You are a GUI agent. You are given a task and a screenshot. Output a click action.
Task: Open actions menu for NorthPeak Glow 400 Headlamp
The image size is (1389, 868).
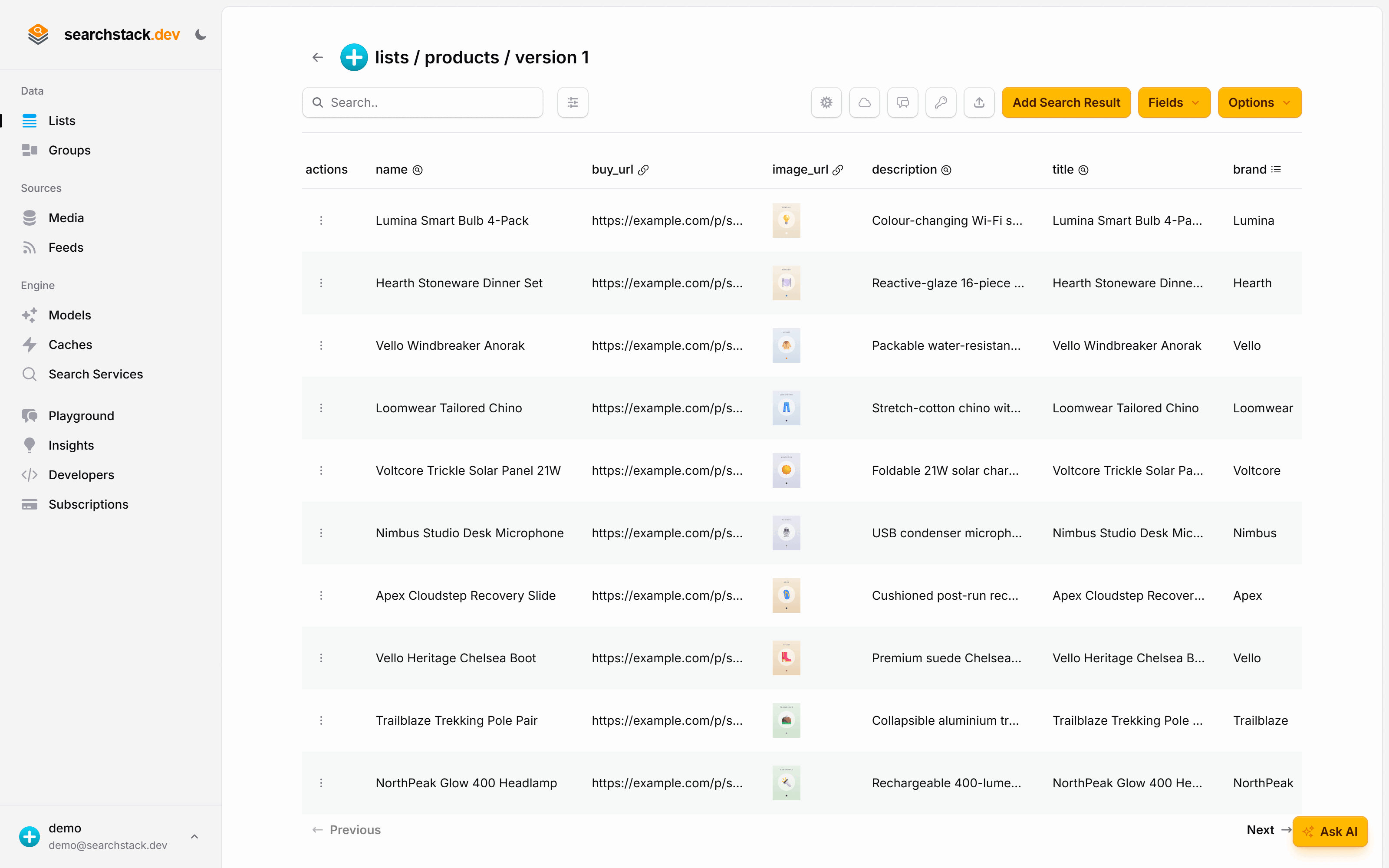click(x=321, y=783)
